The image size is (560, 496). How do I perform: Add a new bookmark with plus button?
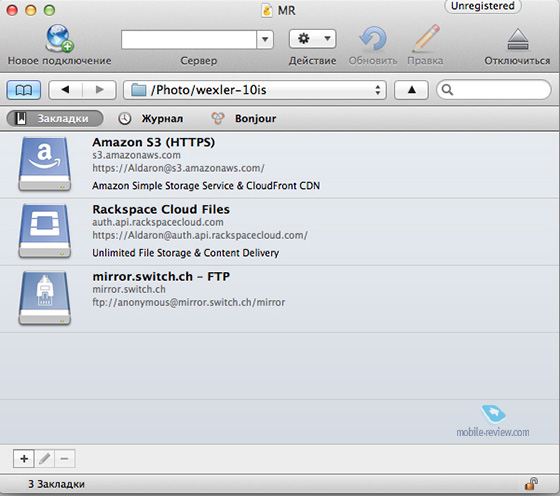click(x=24, y=459)
